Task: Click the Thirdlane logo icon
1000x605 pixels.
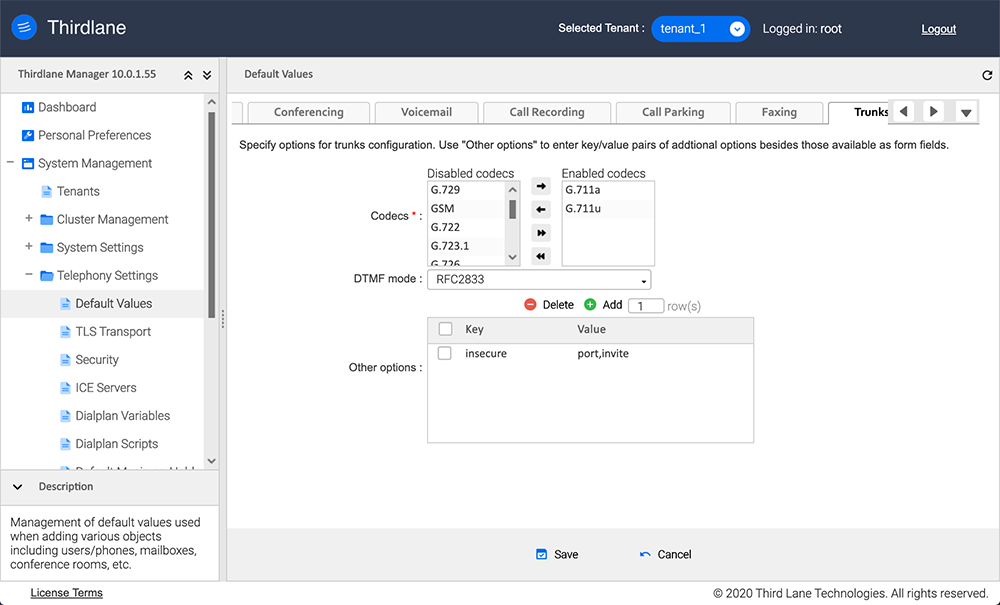Action: (x=24, y=27)
